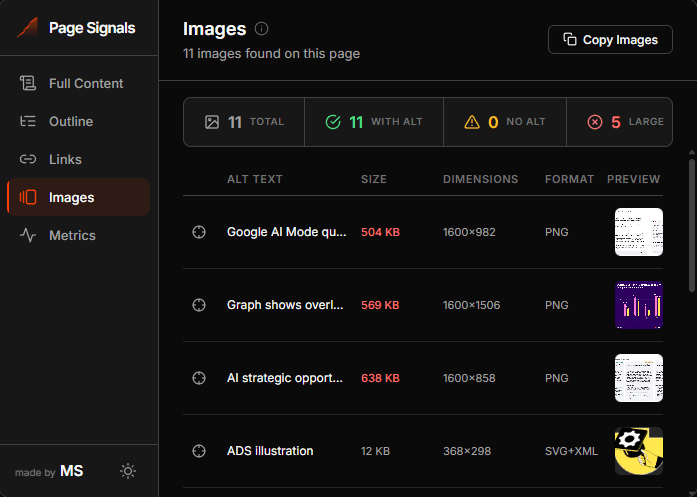Click the FORMAT column header
Screen dimensions: 697x497
pos(569,179)
